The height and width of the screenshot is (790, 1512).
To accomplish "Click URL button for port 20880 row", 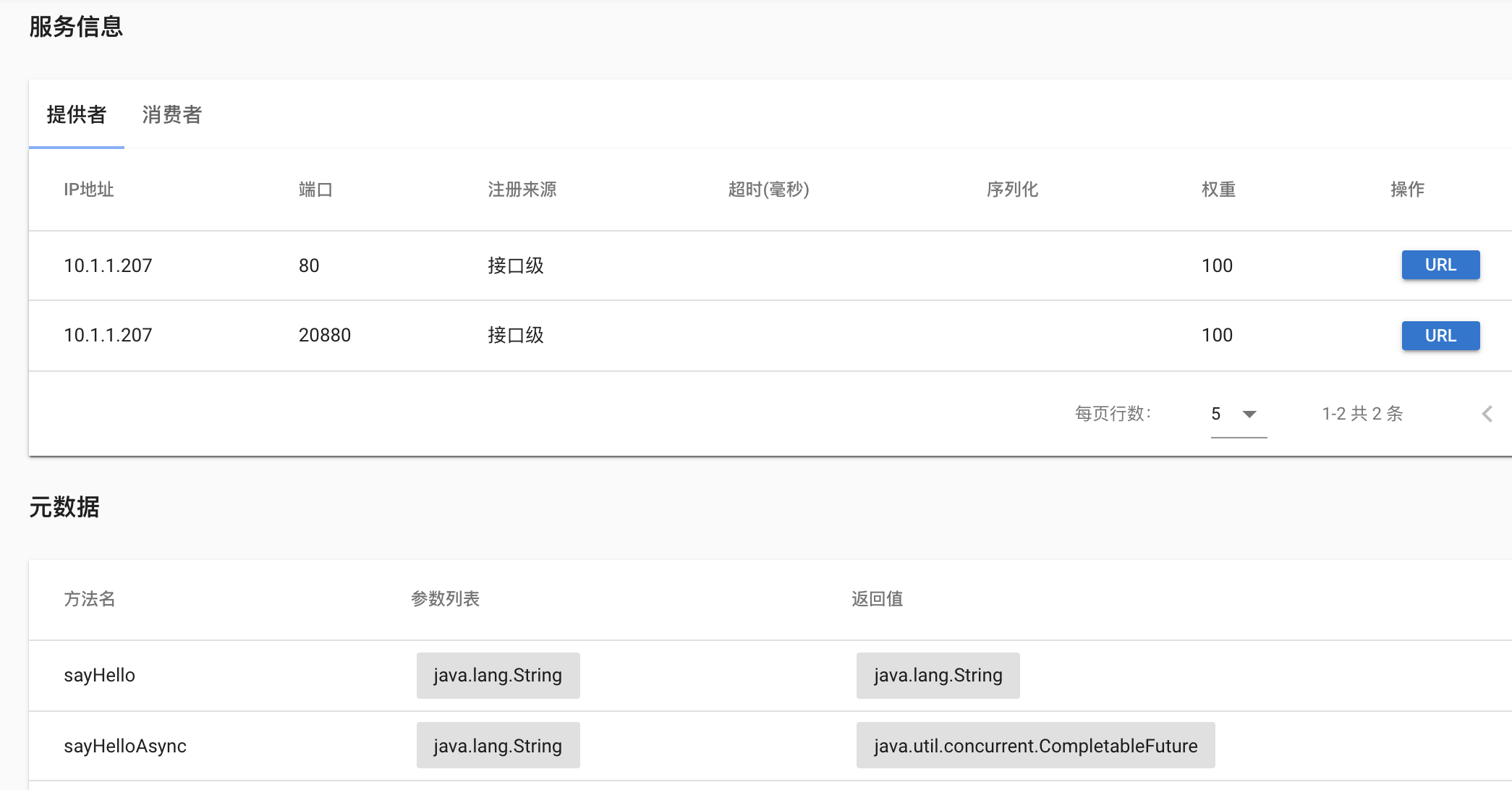I will [1440, 336].
